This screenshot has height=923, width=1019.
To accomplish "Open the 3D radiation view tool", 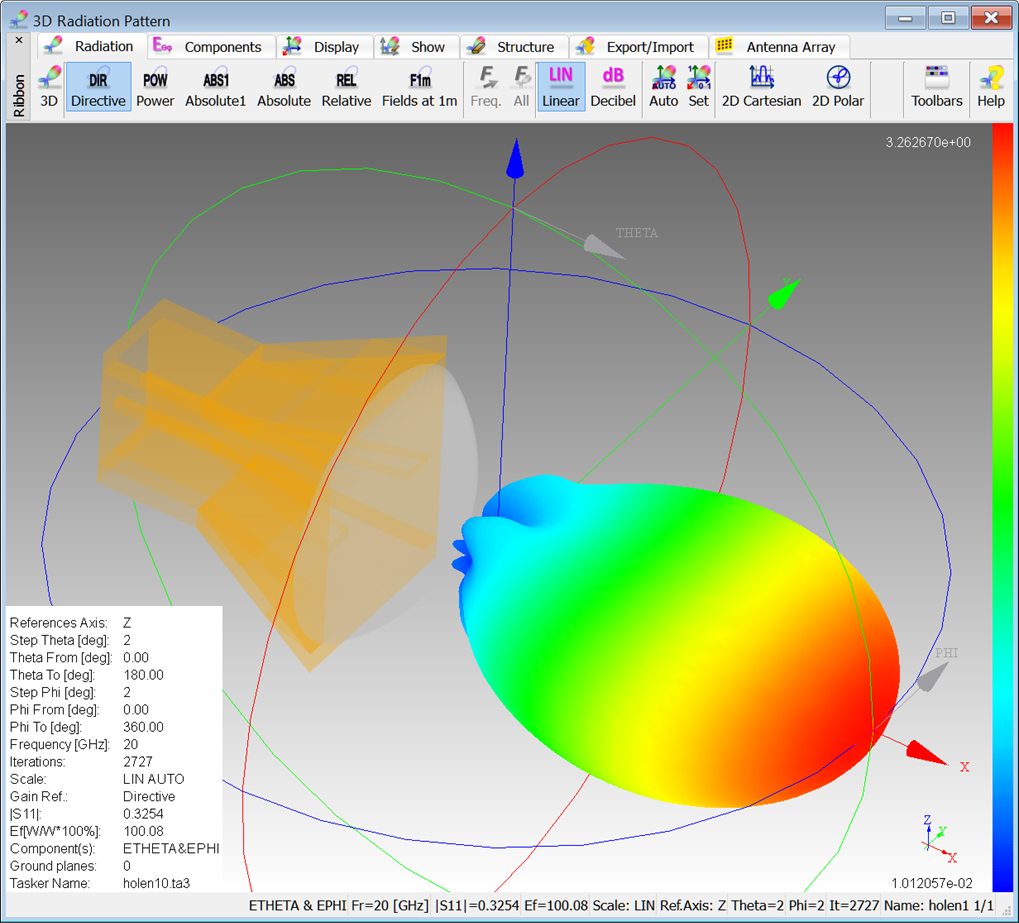I will [x=49, y=88].
